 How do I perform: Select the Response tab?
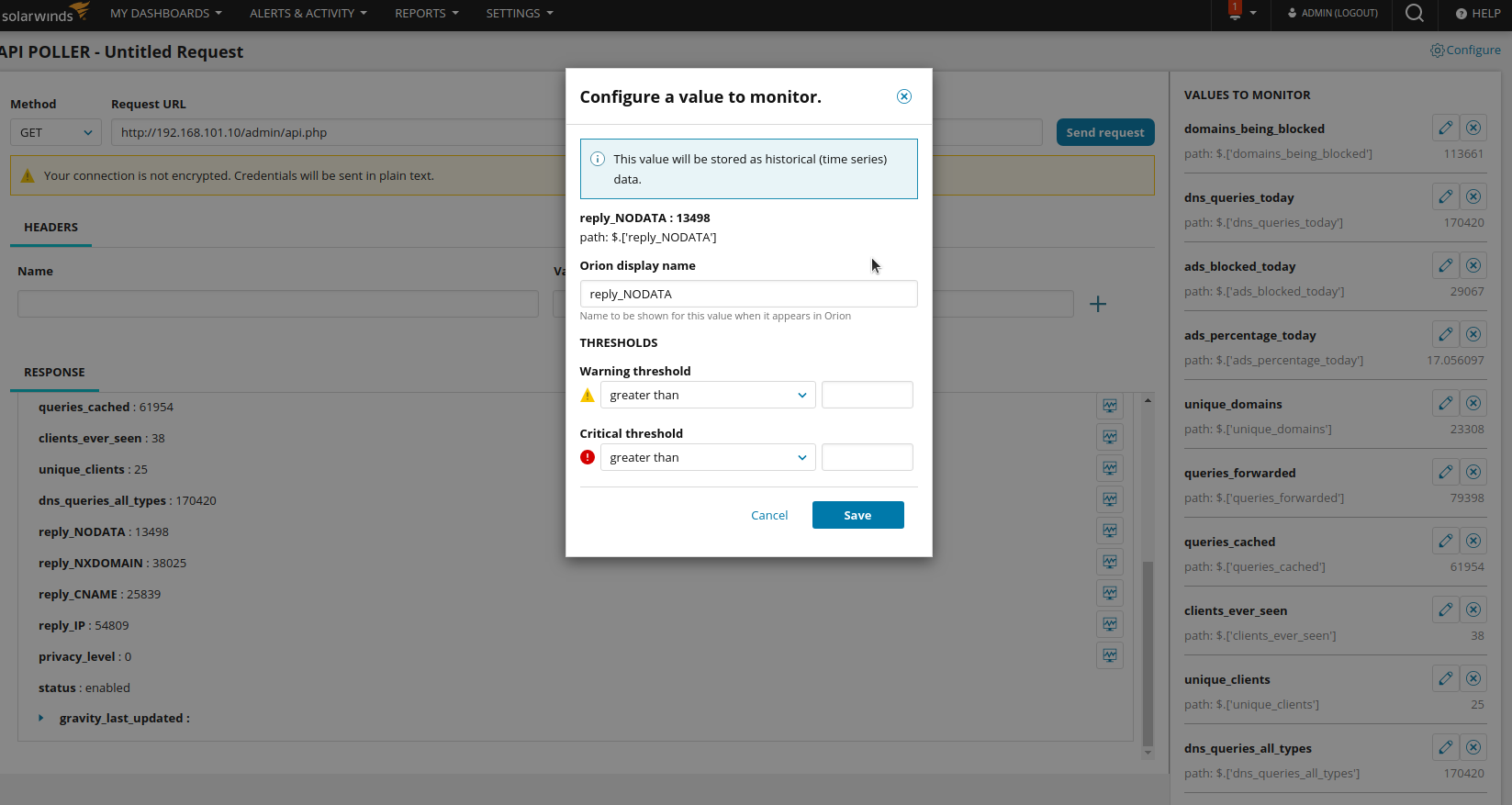pos(54,373)
